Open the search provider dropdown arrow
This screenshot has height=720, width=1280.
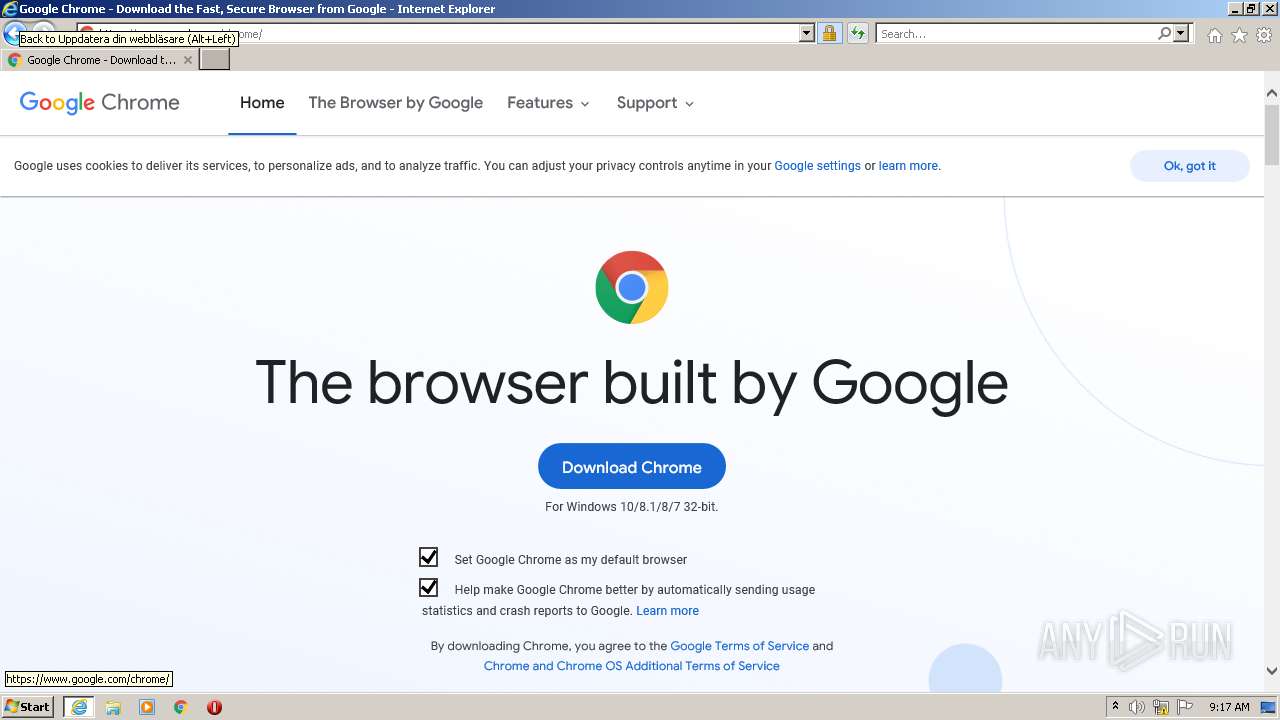1181,33
